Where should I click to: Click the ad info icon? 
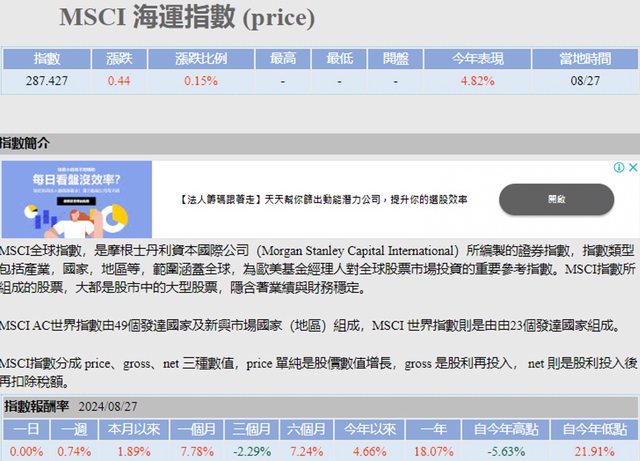pyautogui.click(x=619, y=167)
